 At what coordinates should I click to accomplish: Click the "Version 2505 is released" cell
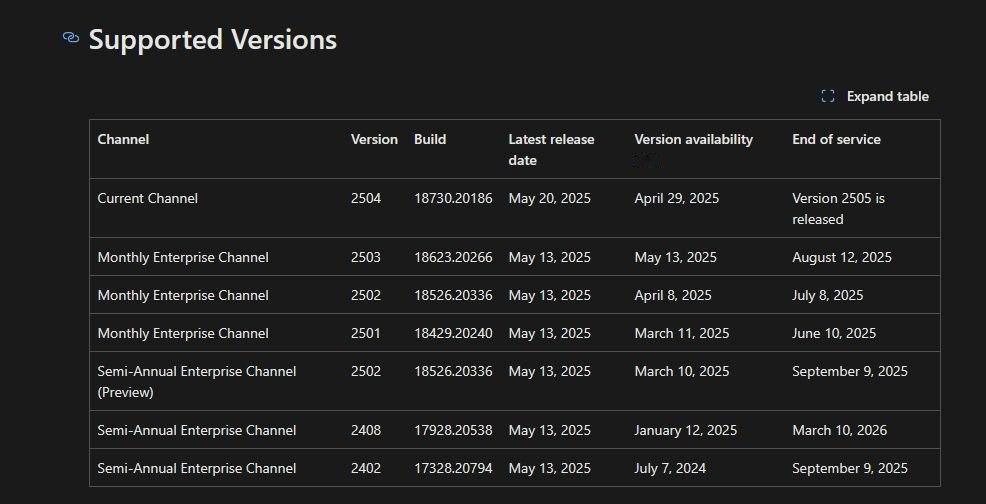[x=838, y=208]
